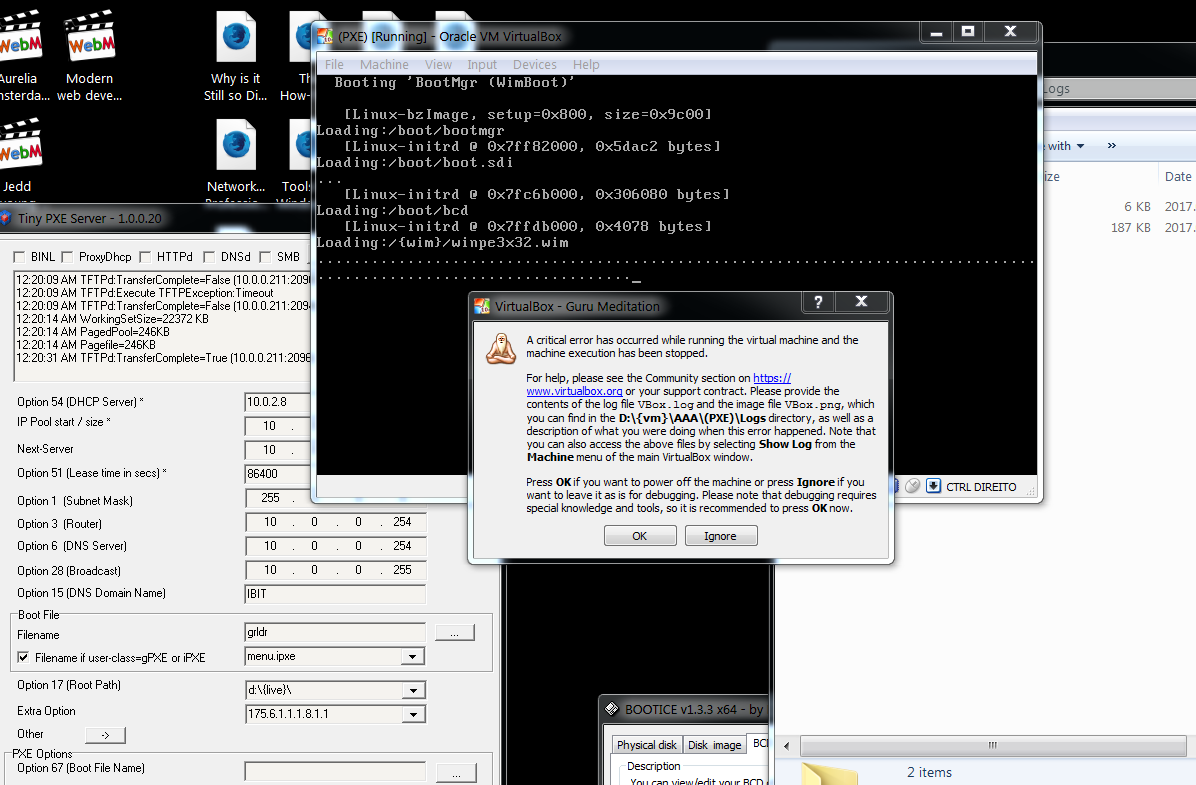Image resolution: width=1196 pixels, height=785 pixels.
Task: Click the DNS Domain Name IBIT field
Action: pos(335,594)
